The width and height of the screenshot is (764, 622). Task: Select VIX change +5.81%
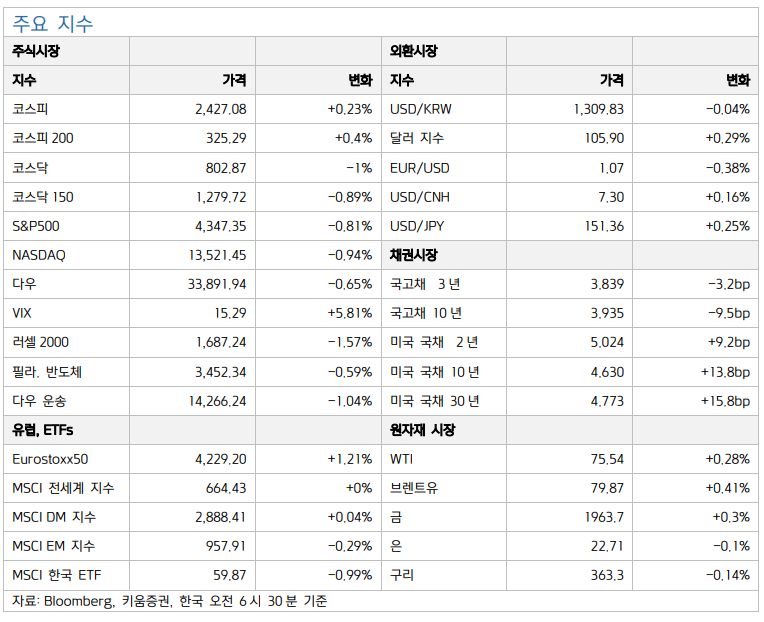tap(349, 313)
